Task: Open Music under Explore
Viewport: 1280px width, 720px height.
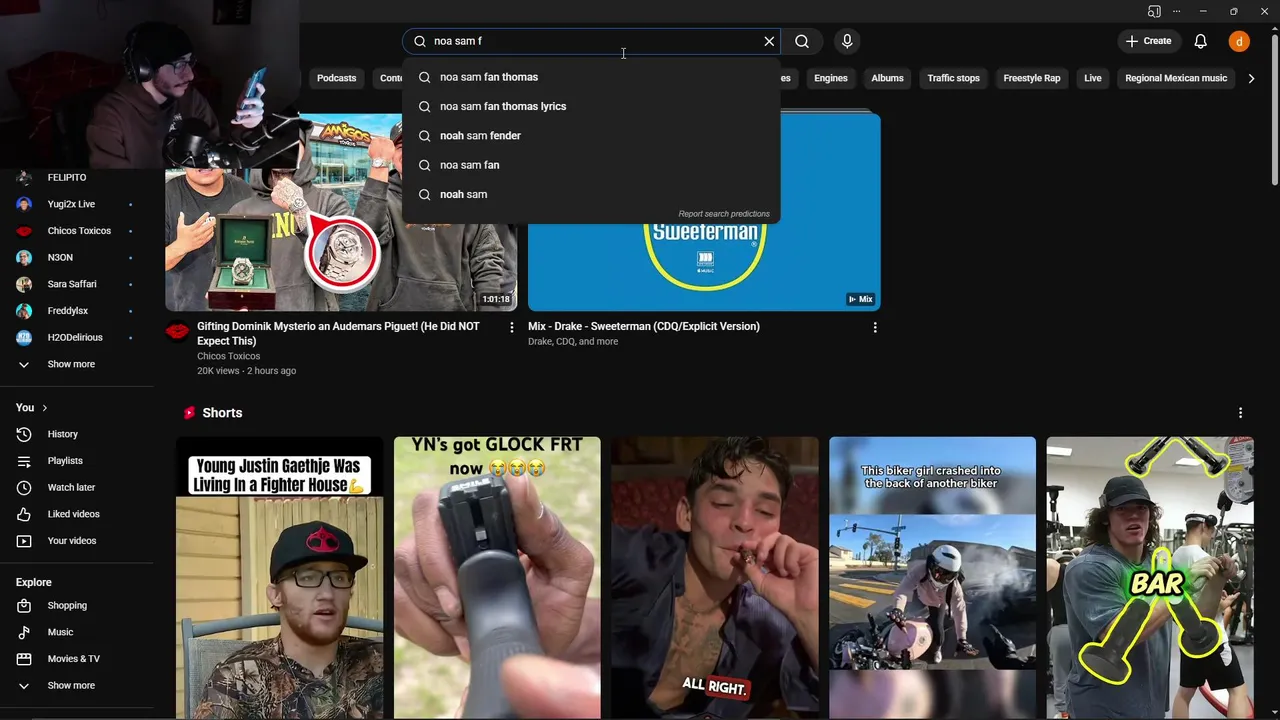Action: [x=76, y=632]
